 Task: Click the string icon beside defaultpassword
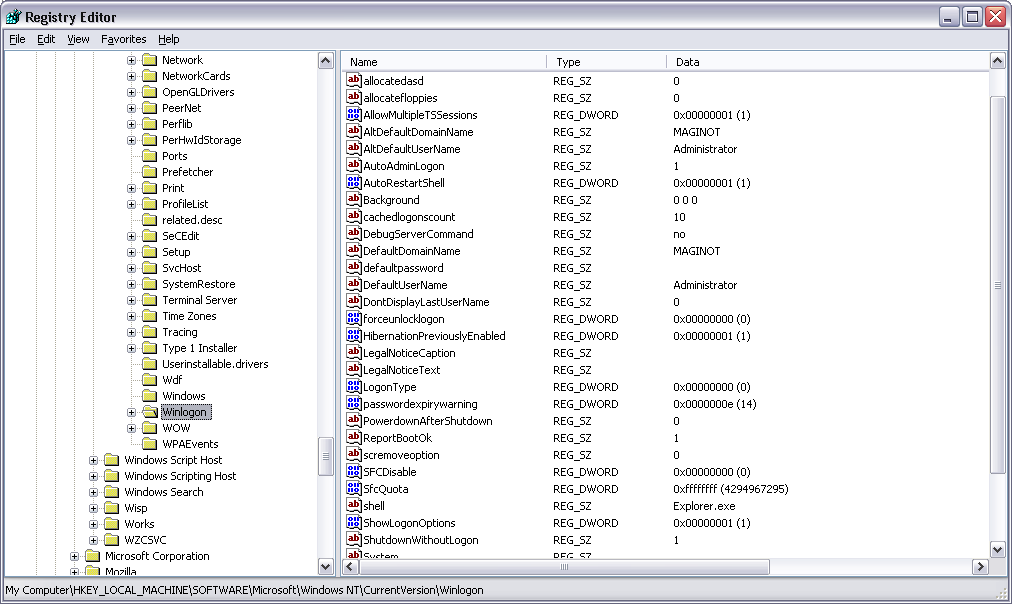354,267
